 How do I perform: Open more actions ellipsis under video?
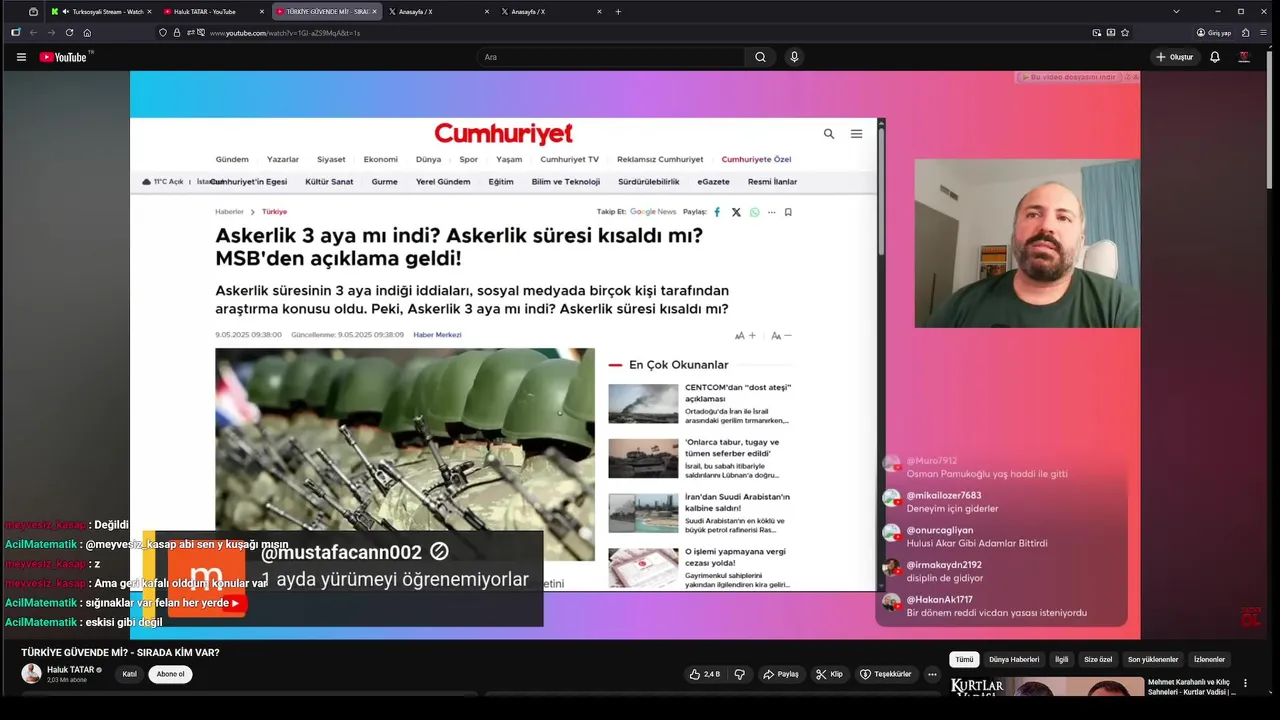(x=932, y=674)
